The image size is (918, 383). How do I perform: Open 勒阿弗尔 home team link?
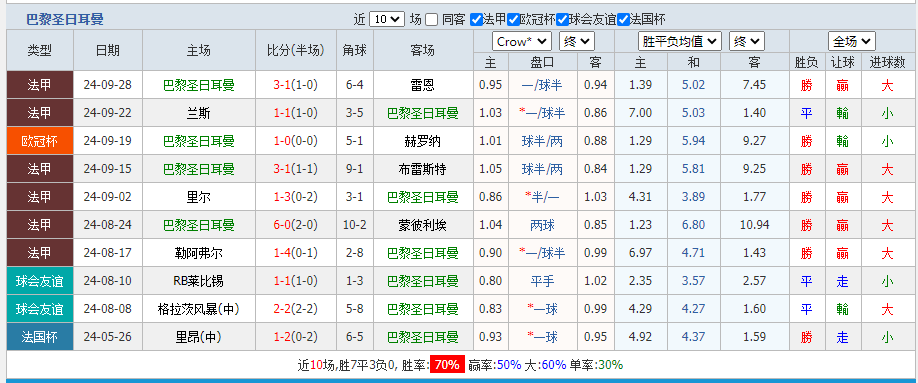198,253
